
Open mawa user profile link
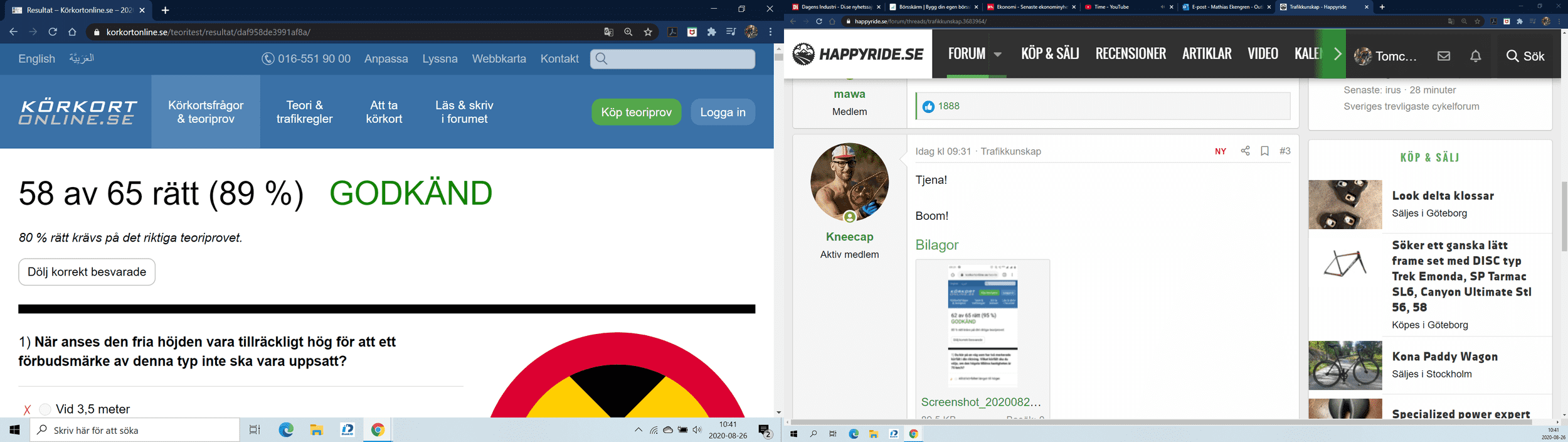click(x=849, y=94)
